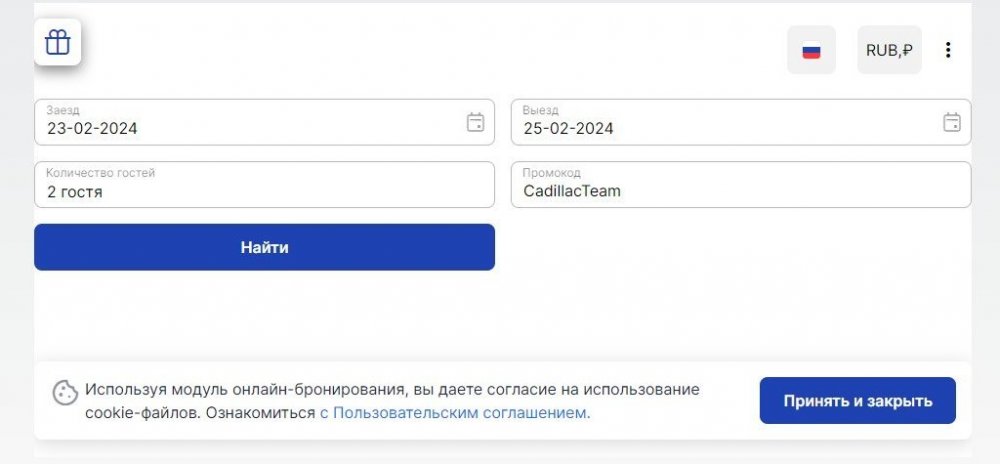Click the Заезд field label
The width and height of the screenshot is (1000, 464).
63,110
